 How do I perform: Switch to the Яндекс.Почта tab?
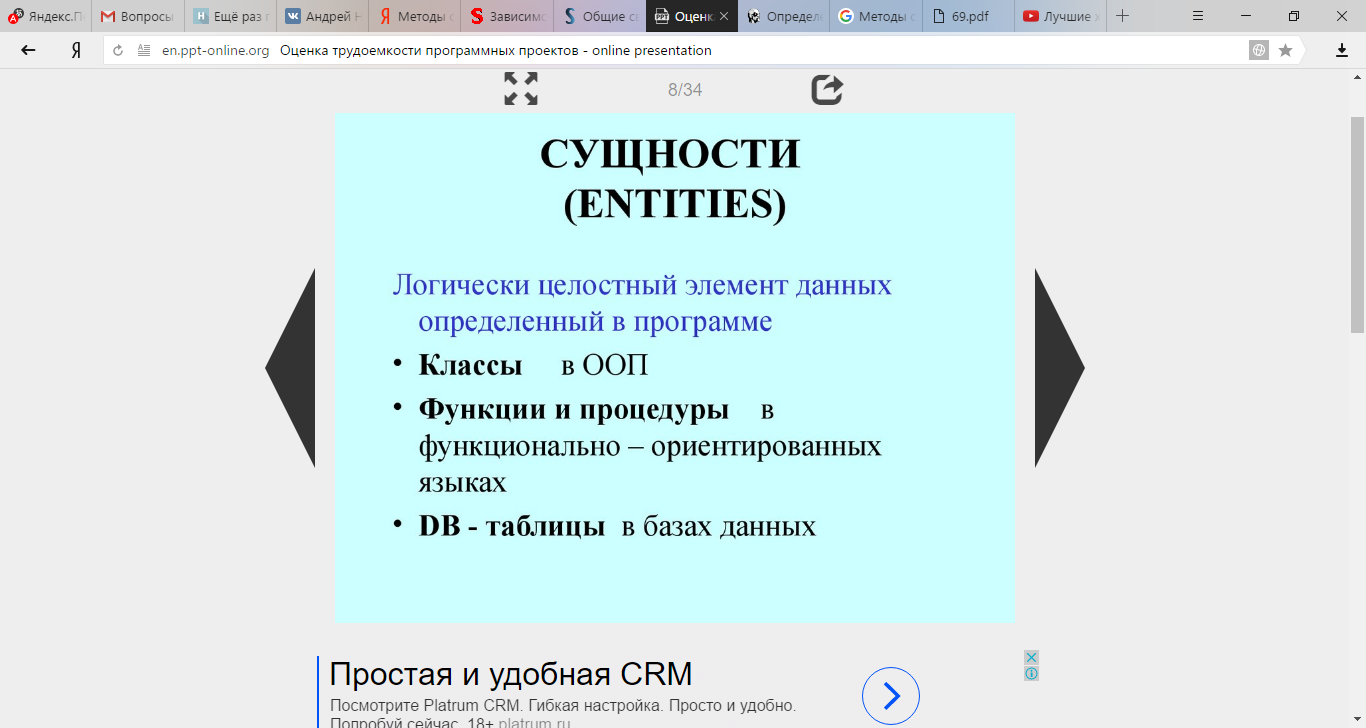[46, 16]
